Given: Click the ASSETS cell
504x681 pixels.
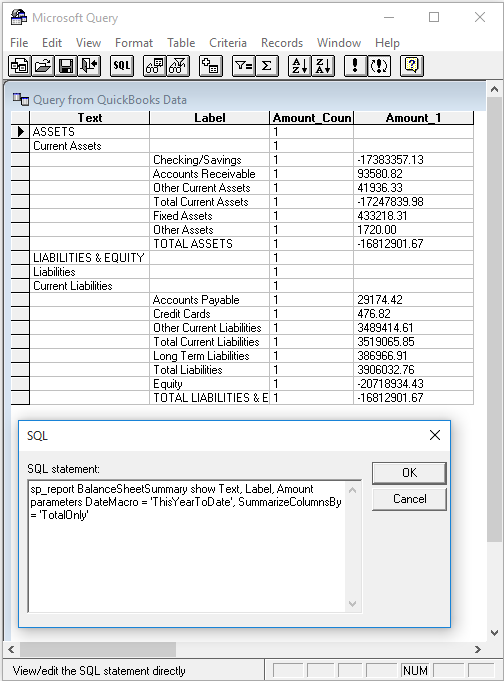Looking at the screenshot, I should pyautogui.click(x=90, y=132).
